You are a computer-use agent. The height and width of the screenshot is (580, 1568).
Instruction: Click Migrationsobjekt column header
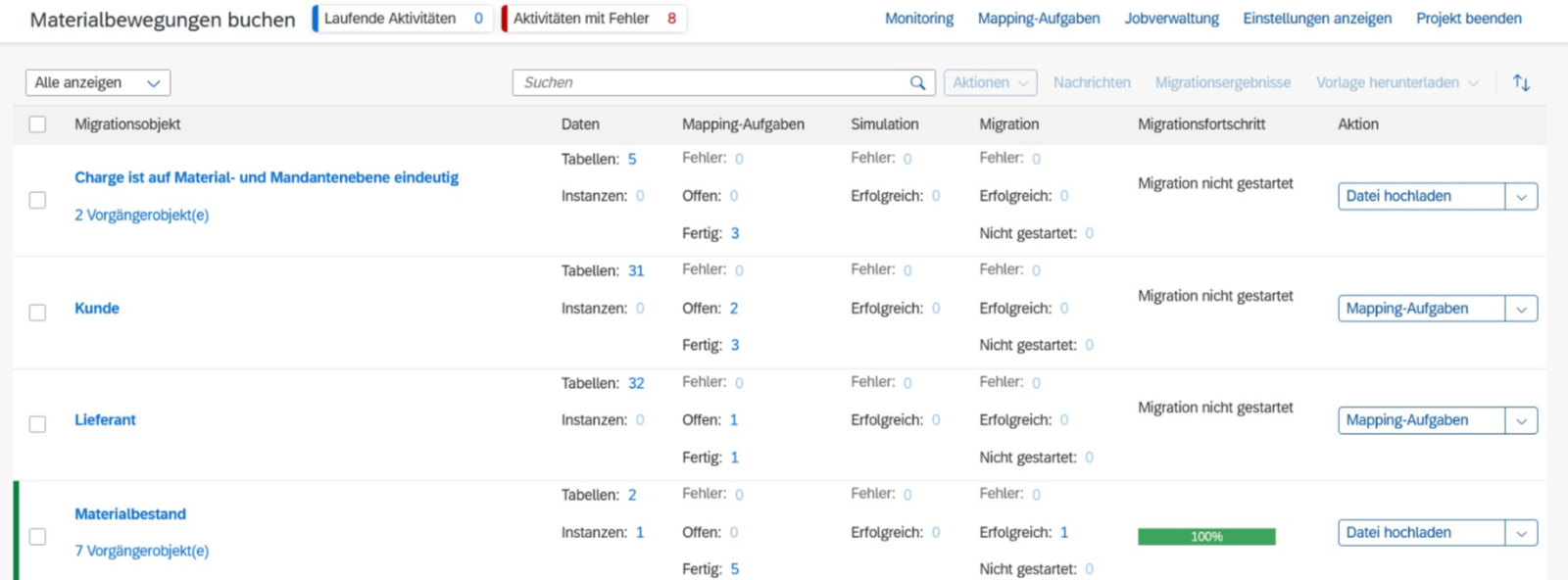(x=127, y=124)
